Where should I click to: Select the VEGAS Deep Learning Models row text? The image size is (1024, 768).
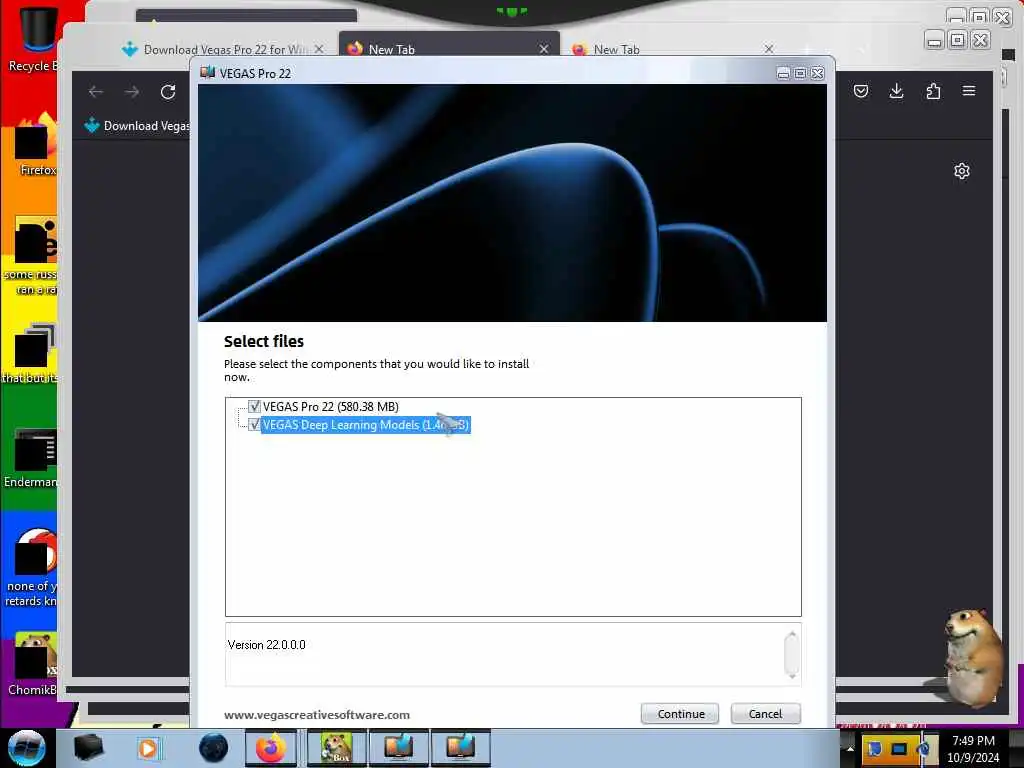click(366, 425)
